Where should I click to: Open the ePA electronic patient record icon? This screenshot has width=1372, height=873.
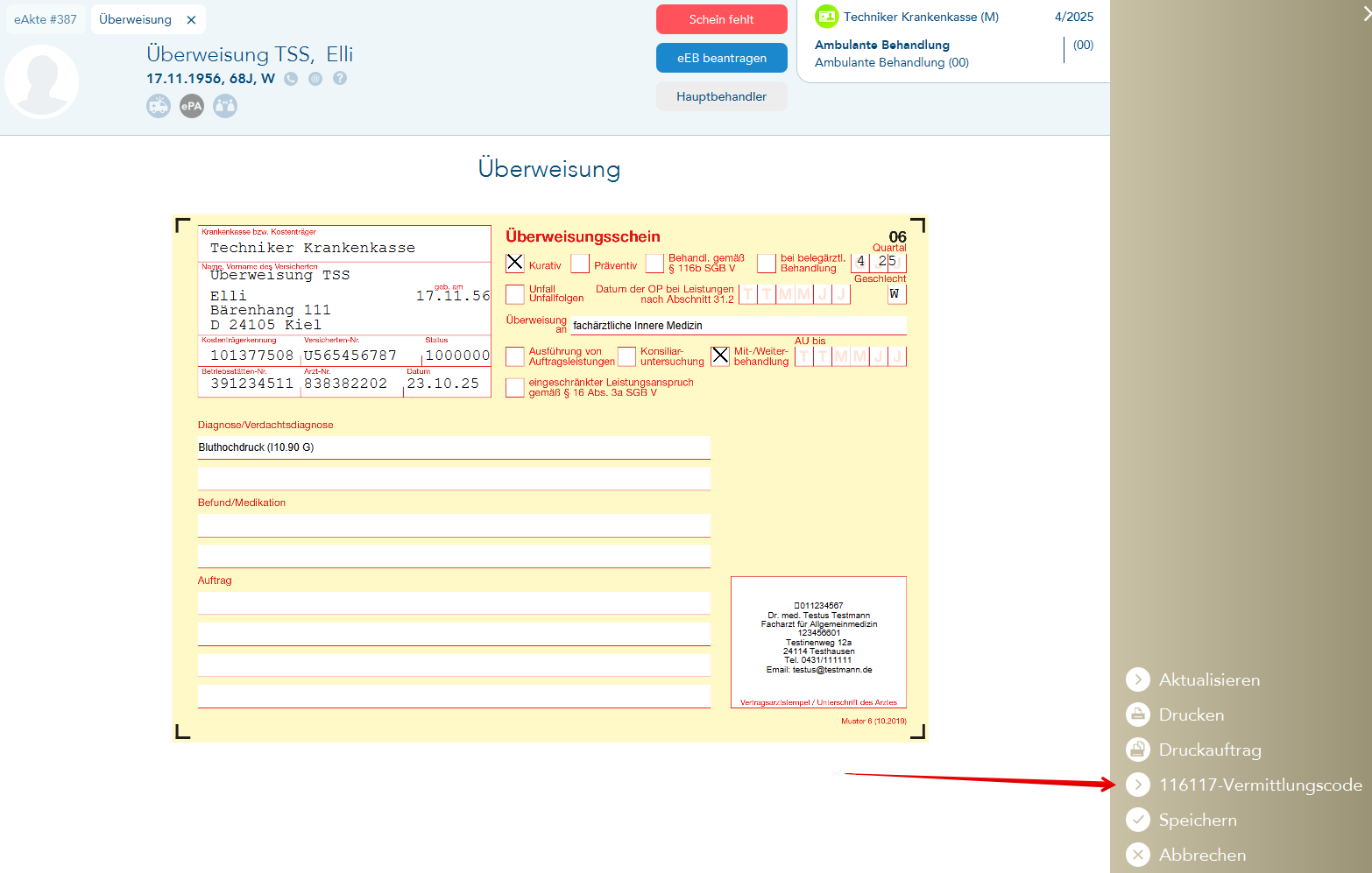[191, 106]
